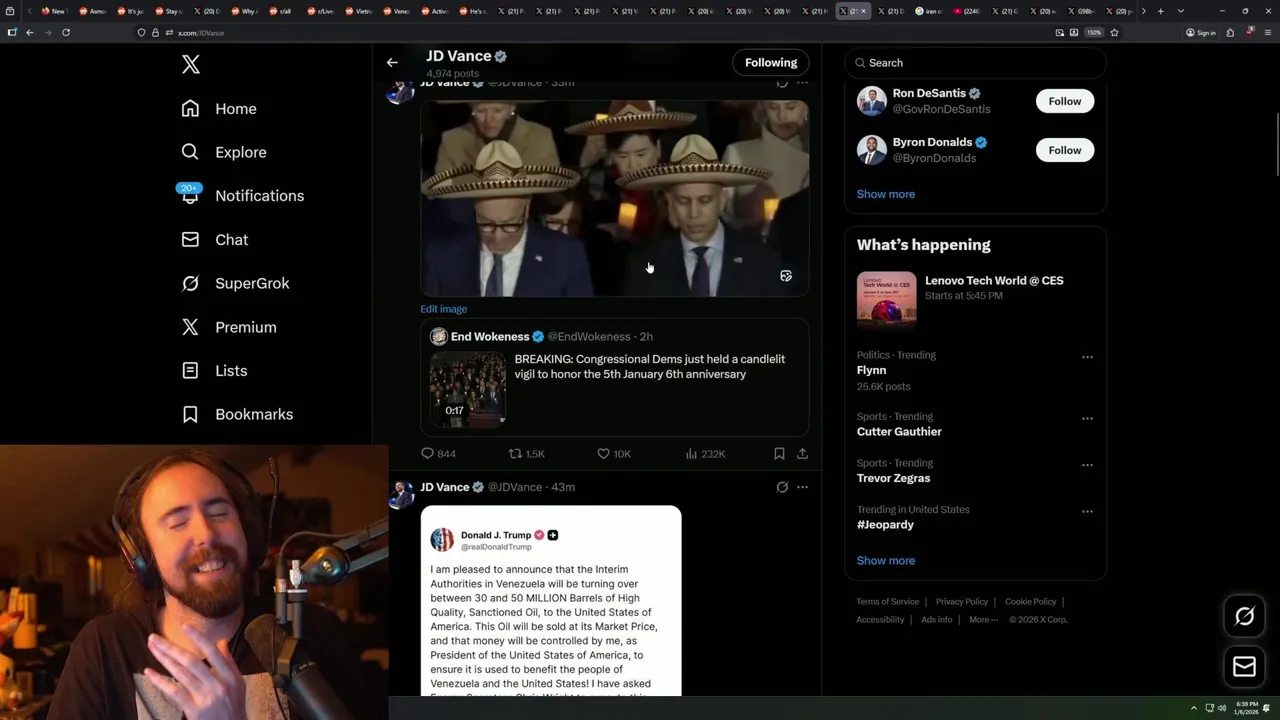Image resolution: width=1280 pixels, height=720 pixels.
Task: Open SuperGrok in the sidebar
Action: [235, 283]
